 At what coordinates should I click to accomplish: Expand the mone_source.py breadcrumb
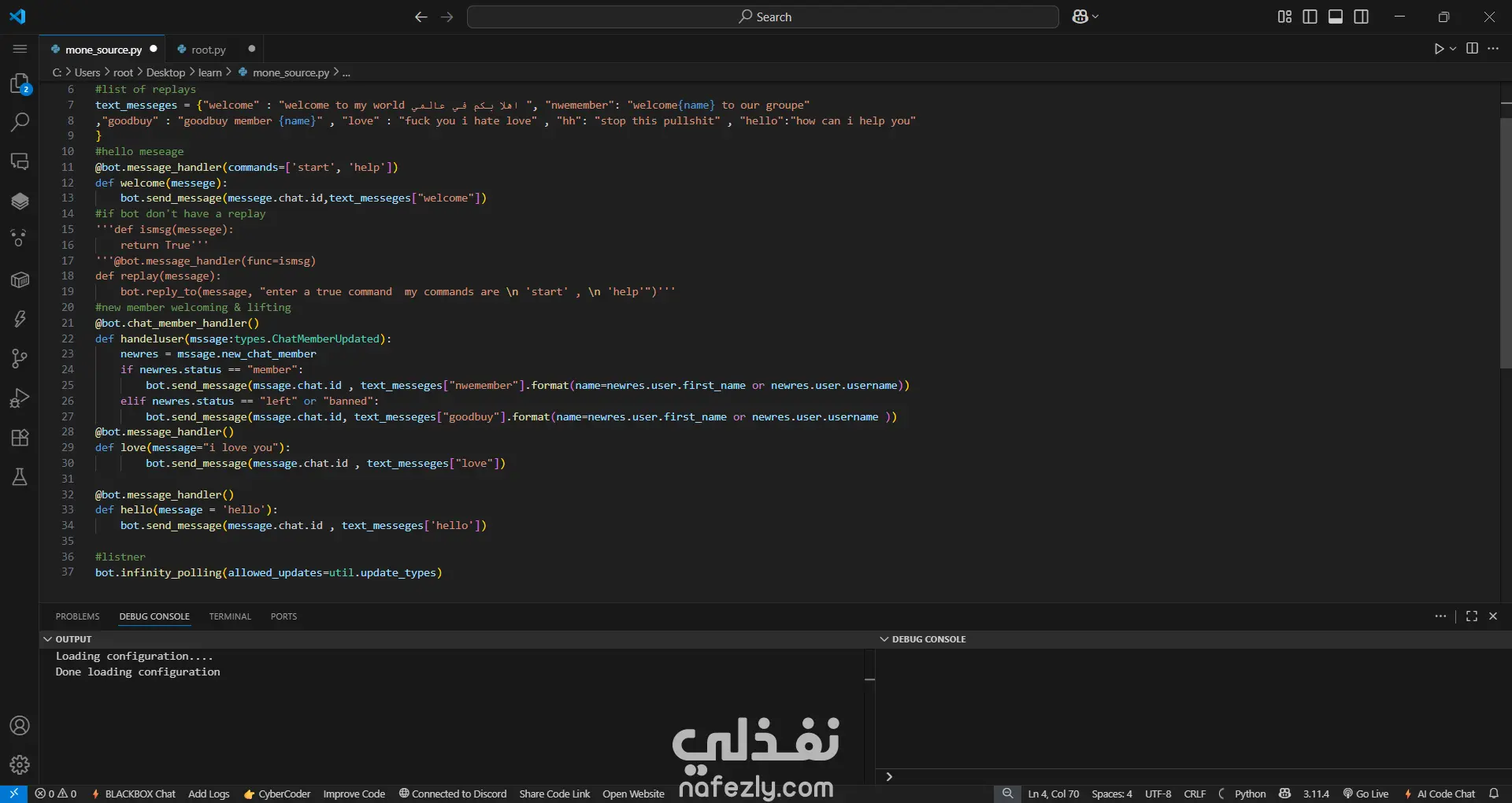(x=291, y=72)
